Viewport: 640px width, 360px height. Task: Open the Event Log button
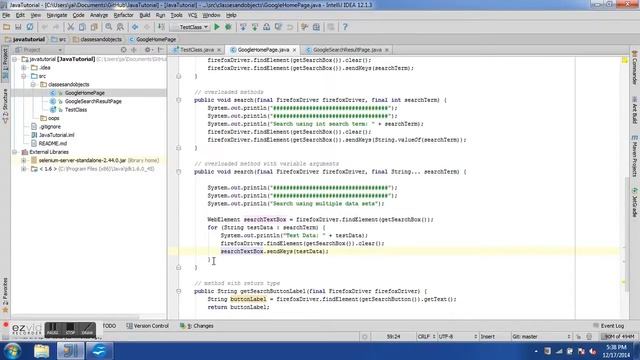pos(609,326)
